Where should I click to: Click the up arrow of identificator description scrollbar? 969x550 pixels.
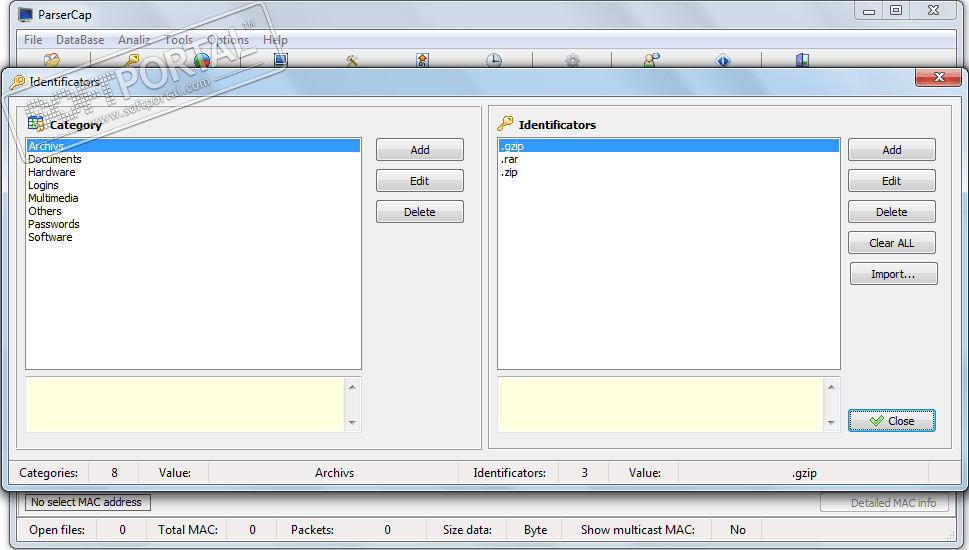tap(831, 387)
